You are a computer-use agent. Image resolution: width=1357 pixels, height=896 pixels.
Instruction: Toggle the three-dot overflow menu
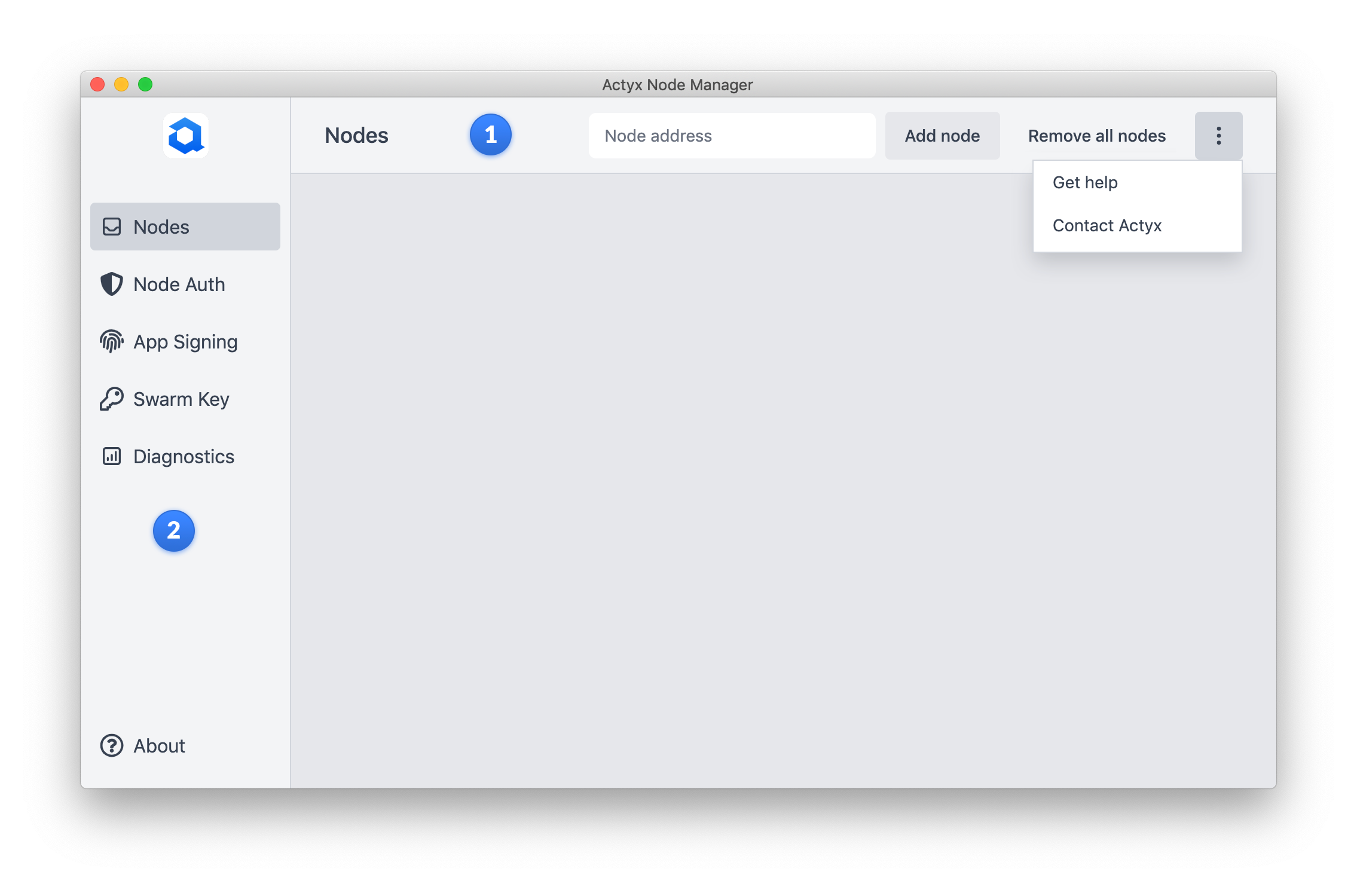(1218, 136)
